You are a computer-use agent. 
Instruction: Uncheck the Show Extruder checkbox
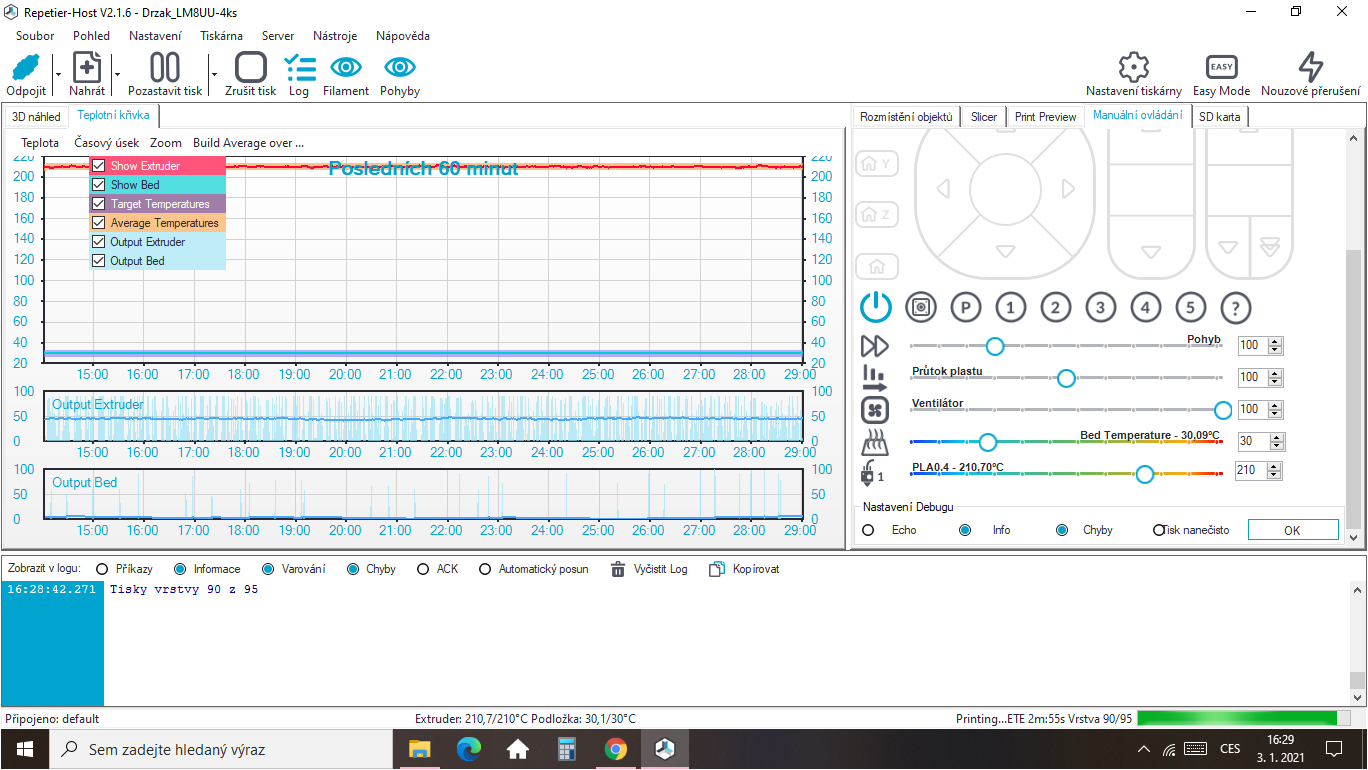click(98, 166)
